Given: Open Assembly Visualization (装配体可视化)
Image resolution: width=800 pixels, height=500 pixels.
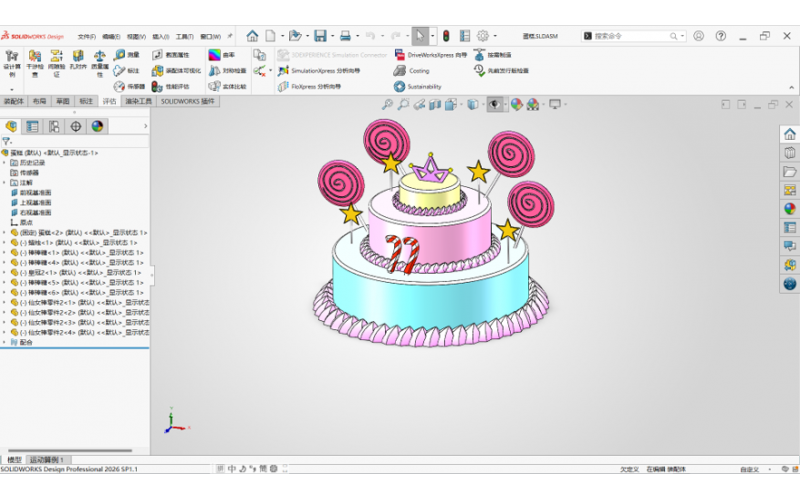Looking at the screenshot, I should pos(176,70).
